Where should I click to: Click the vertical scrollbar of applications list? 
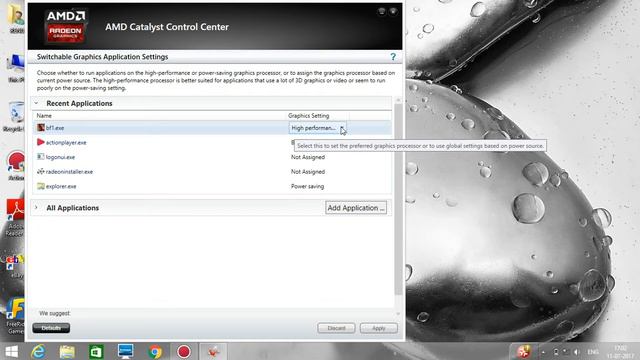click(x=398, y=199)
